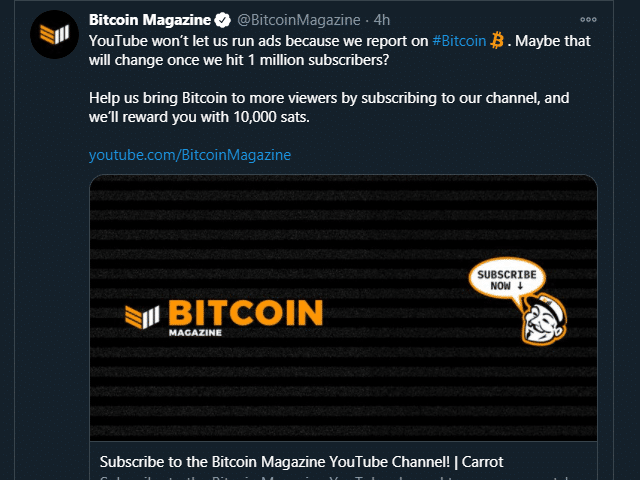Click the cut-off card description text
The width and height of the screenshot is (640, 480).
pyautogui.click(x=335, y=478)
